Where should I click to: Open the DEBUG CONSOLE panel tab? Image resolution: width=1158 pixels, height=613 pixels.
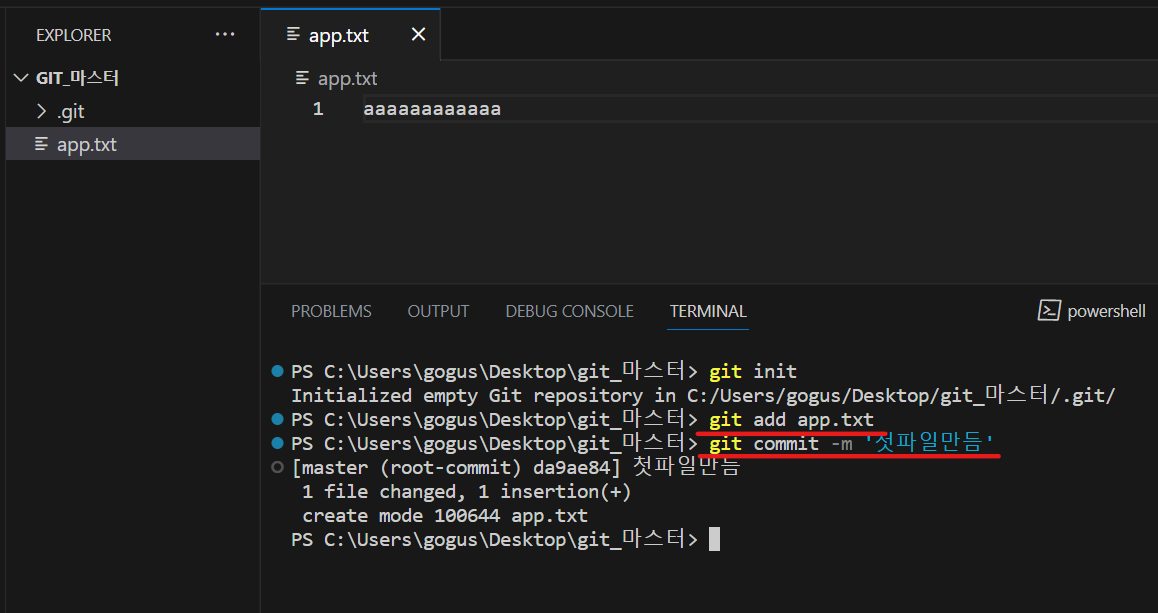click(x=569, y=311)
